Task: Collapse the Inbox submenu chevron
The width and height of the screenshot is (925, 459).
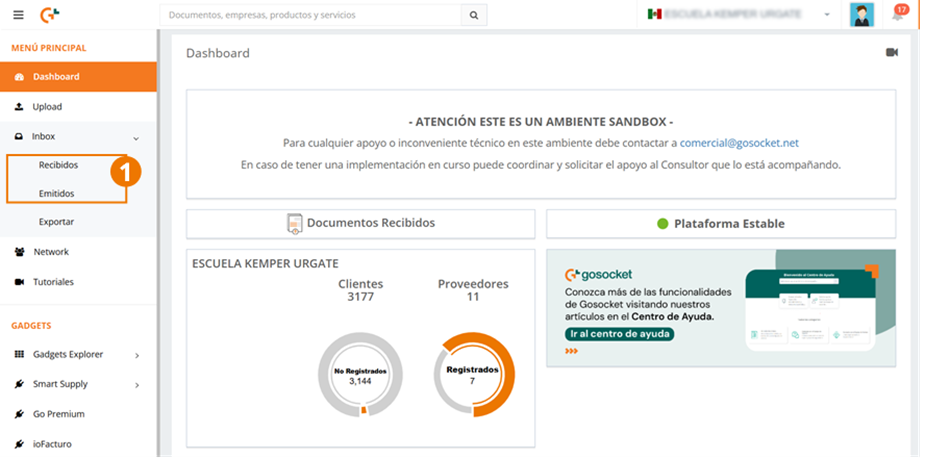Action: [136, 138]
